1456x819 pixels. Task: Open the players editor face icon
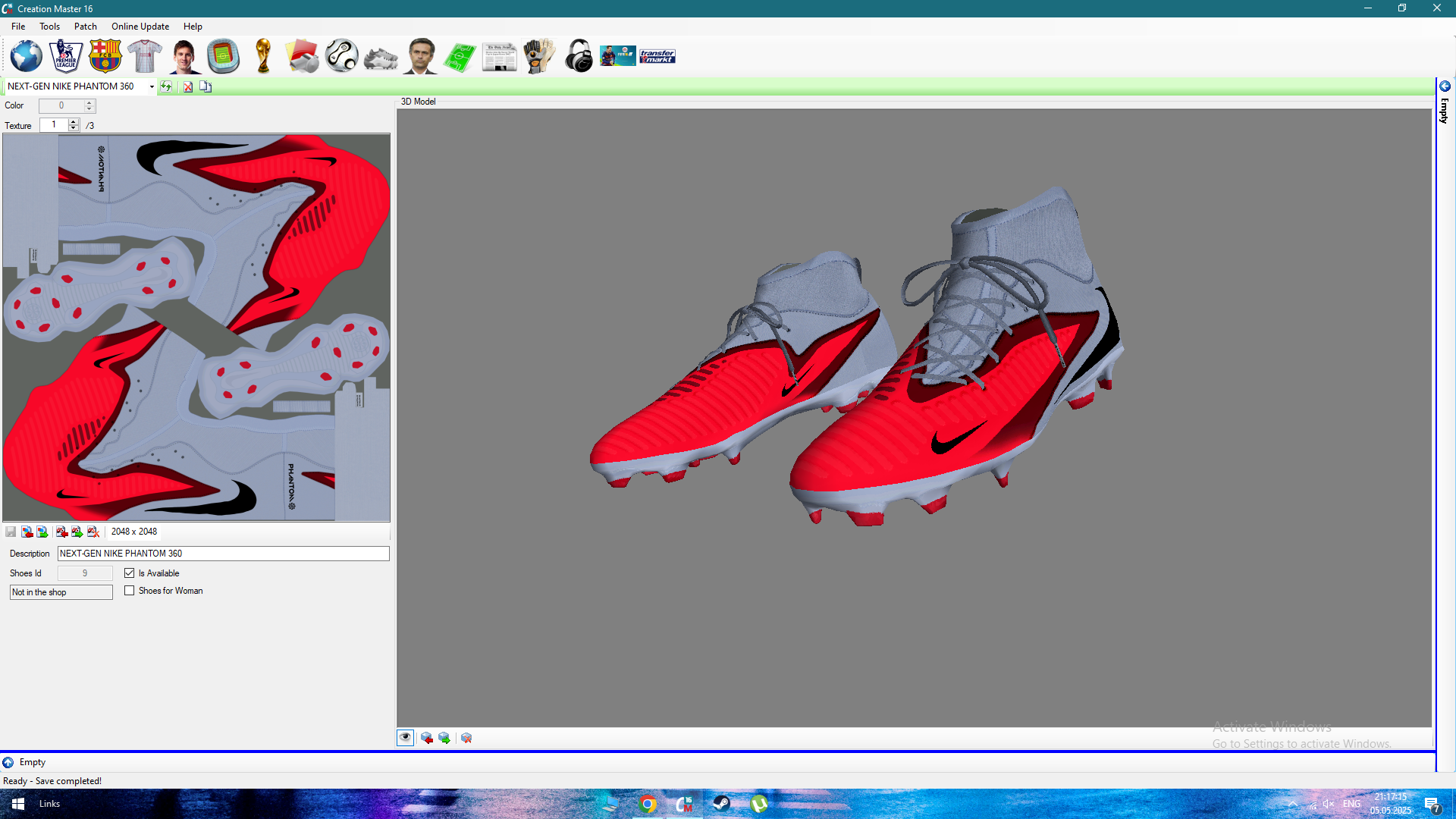[184, 57]
